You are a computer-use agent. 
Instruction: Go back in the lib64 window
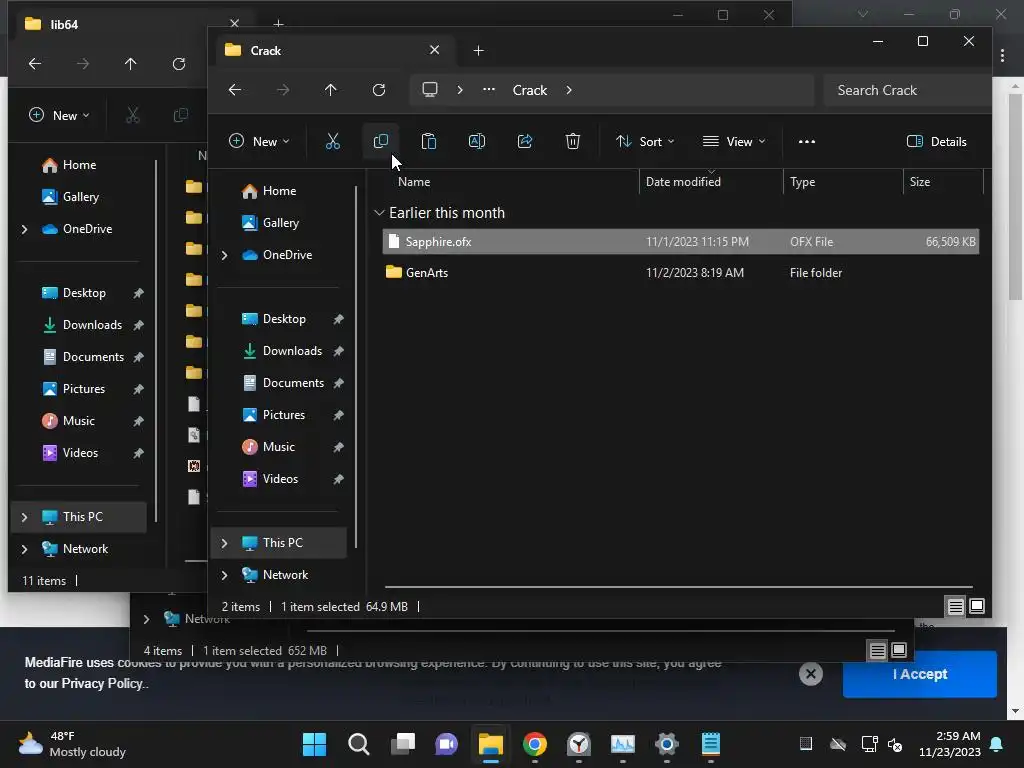click(x=35, y=63)
